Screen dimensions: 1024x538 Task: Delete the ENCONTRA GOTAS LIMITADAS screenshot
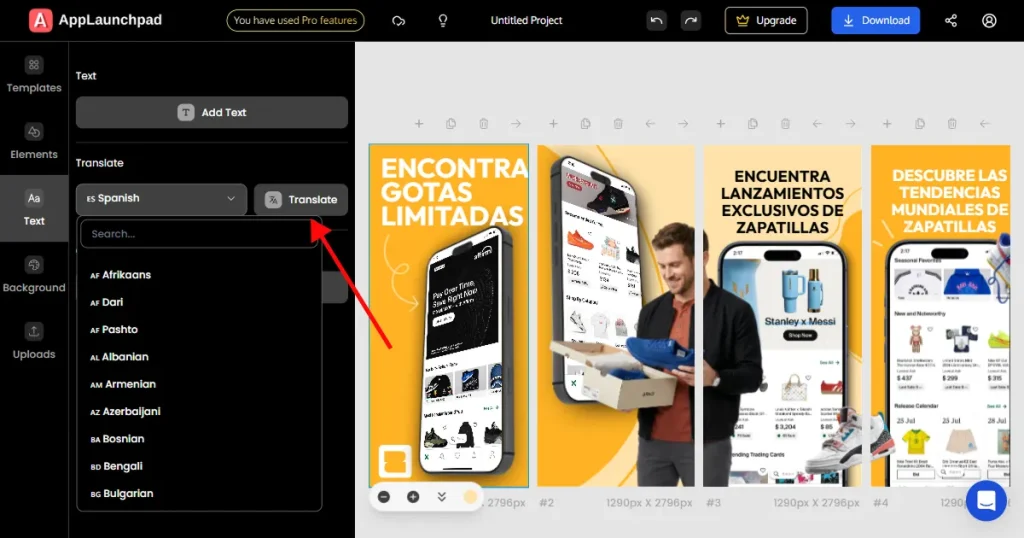click(x=483, y=123)
